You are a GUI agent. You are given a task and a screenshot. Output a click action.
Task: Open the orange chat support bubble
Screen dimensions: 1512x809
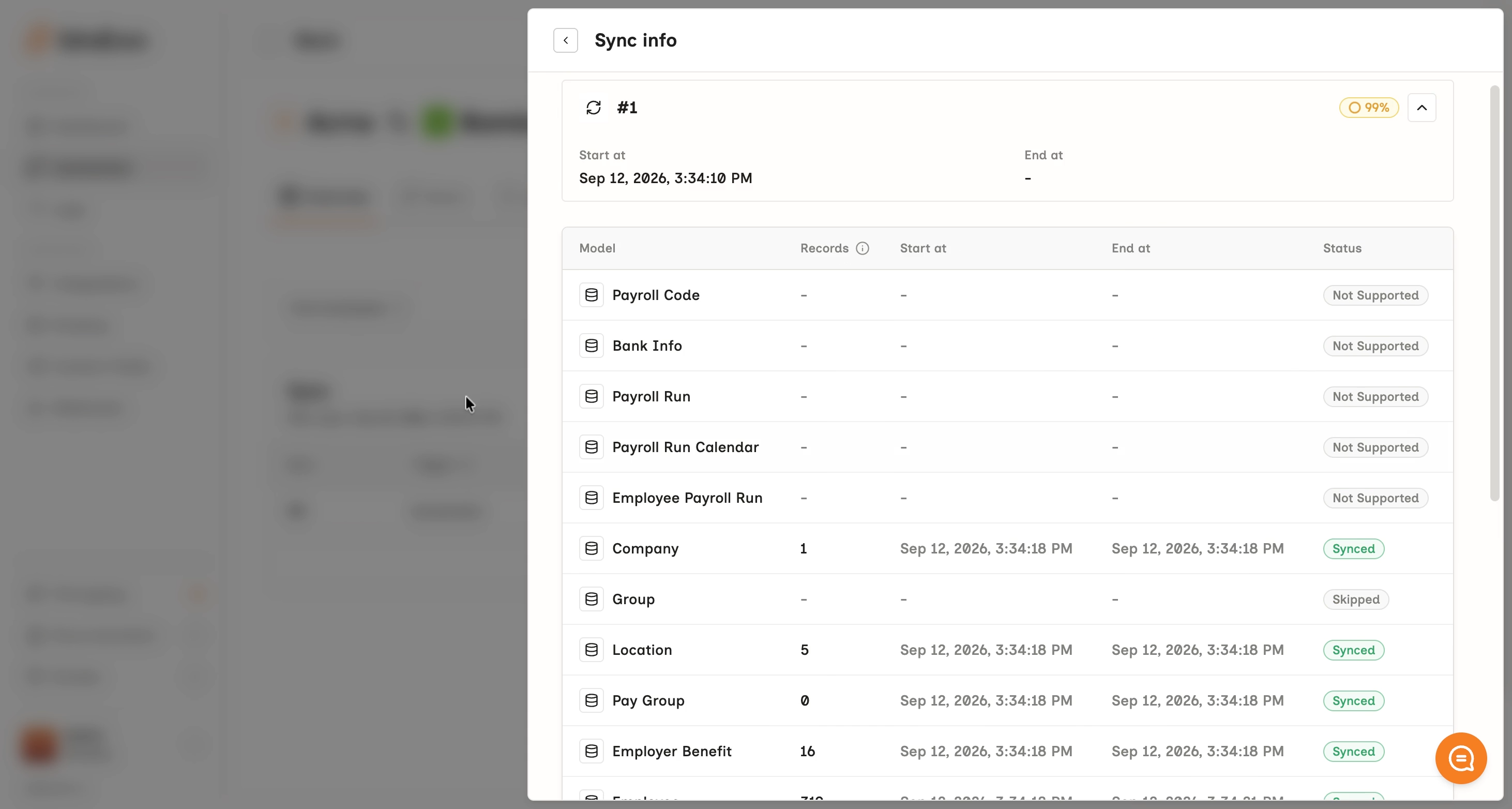click(x=1461, y=758)
